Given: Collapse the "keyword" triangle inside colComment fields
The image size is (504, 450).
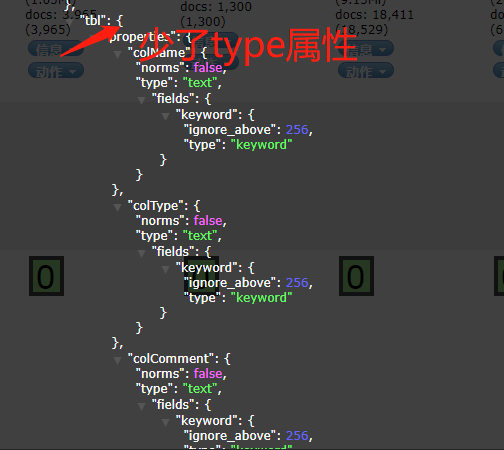Looking at the screenshot, I should 165,422.
